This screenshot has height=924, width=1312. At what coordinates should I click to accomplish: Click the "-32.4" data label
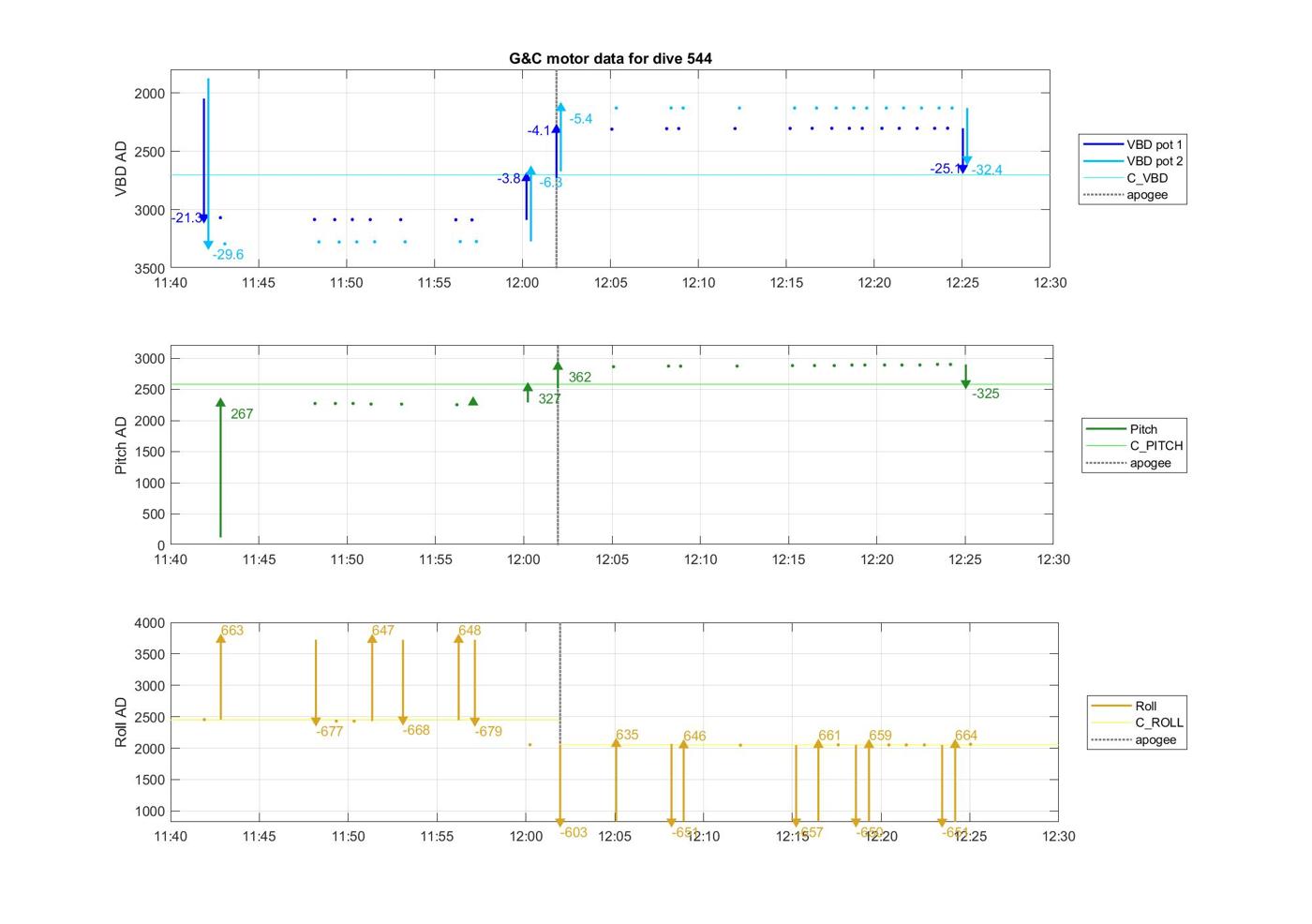coord(987,170)
